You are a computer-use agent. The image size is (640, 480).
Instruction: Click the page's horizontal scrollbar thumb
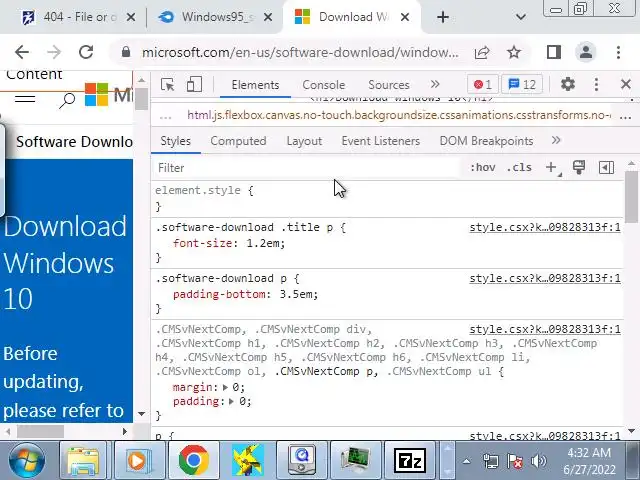click(x=40, y=431)
